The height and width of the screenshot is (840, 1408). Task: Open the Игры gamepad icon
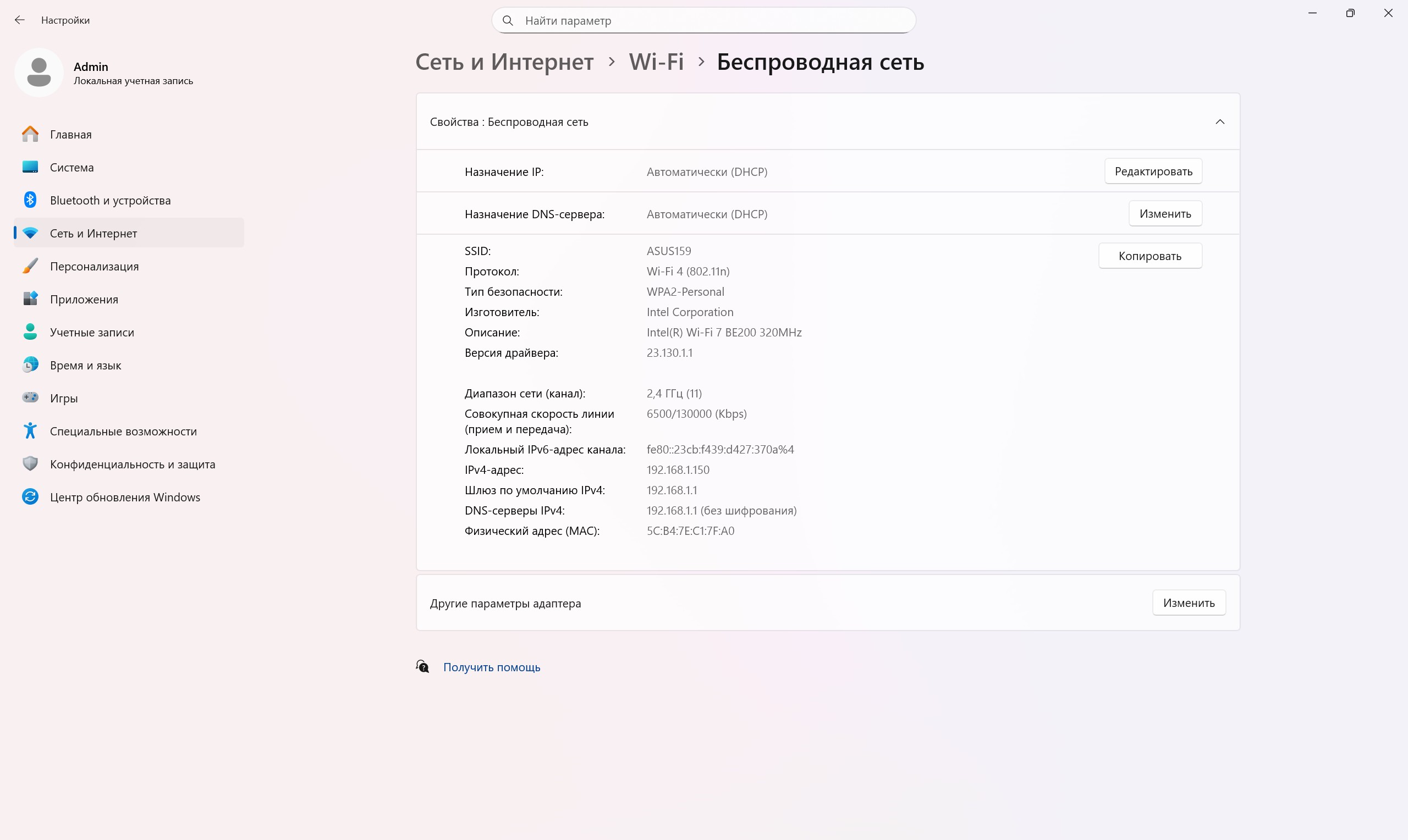click(x=30, y=398)
